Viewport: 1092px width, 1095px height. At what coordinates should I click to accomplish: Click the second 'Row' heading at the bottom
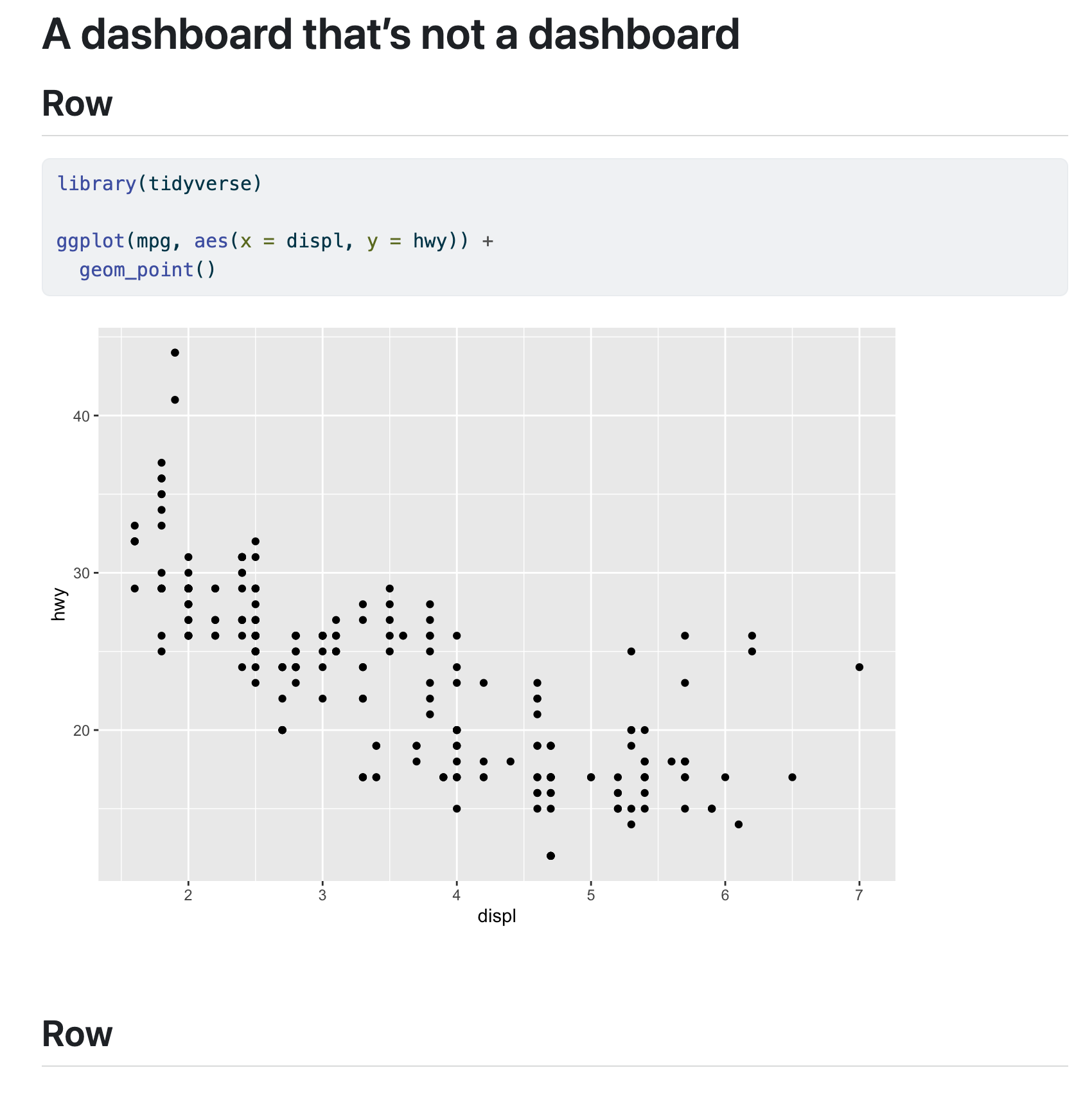pyautogui.click(x=77, y=1035)
